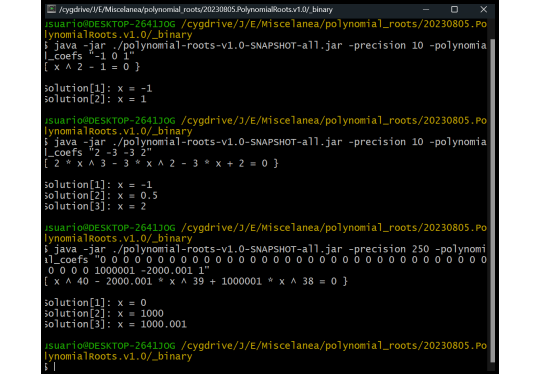Click the "solution[2]: x = 1" line
The width and height of the screenshot is (540, 374).
click(95, 99)
